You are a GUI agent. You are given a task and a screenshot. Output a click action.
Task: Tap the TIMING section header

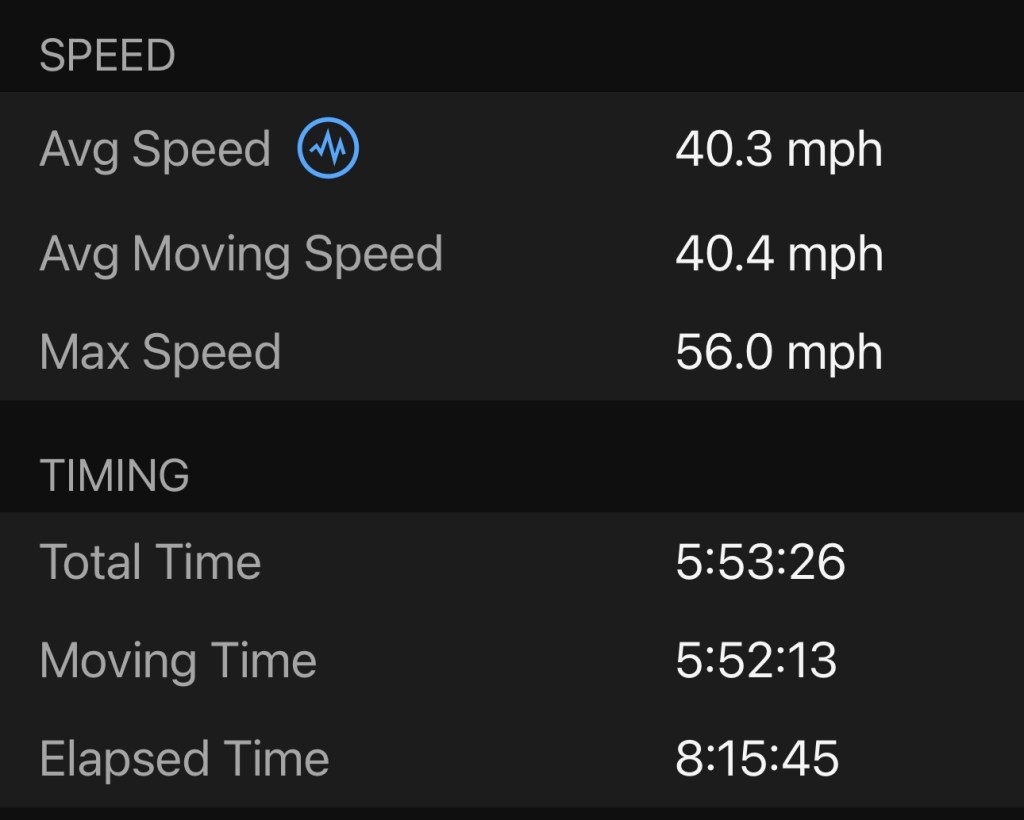coord(114,475)
